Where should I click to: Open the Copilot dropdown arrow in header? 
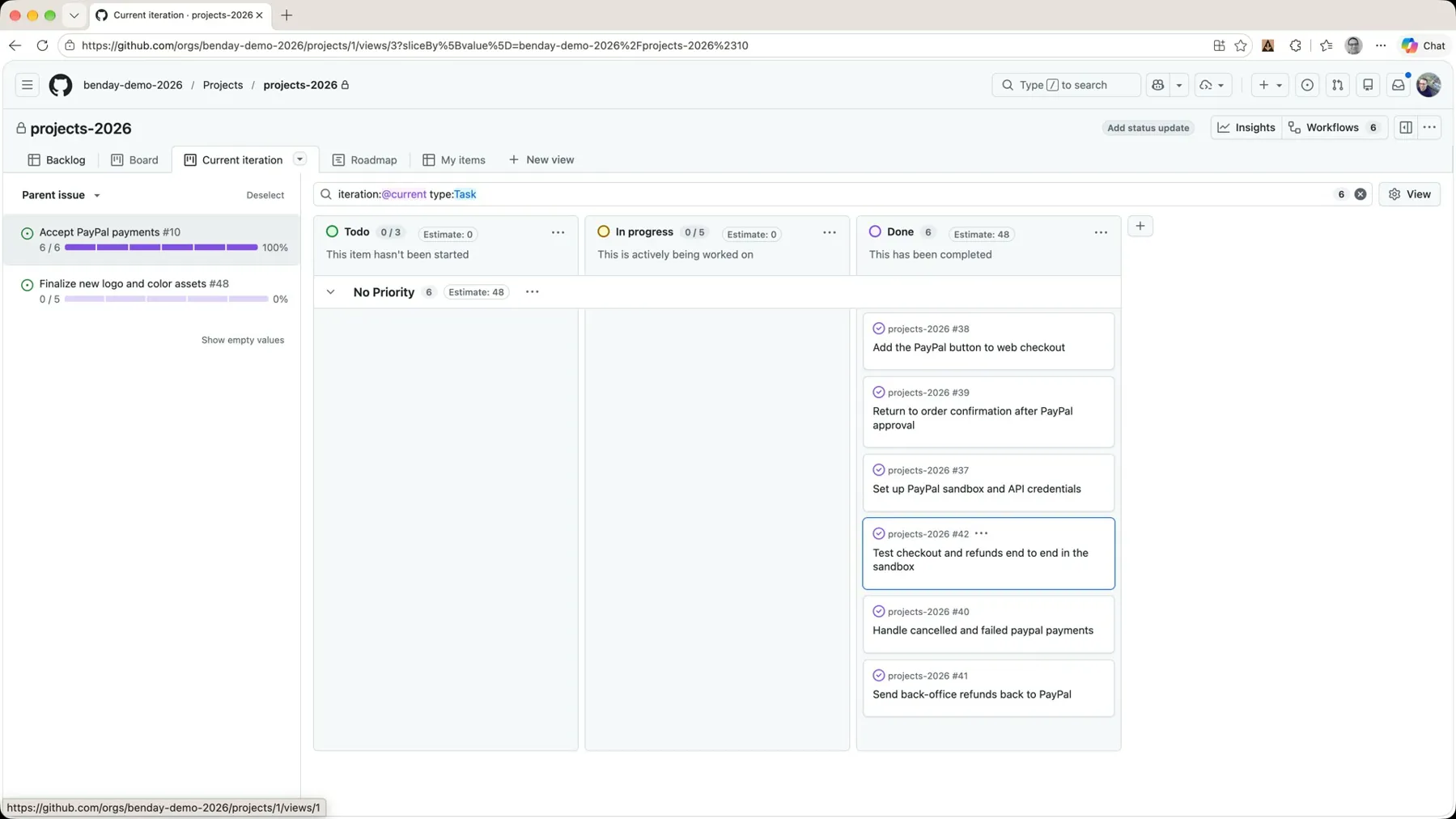tap(1179, 85)
